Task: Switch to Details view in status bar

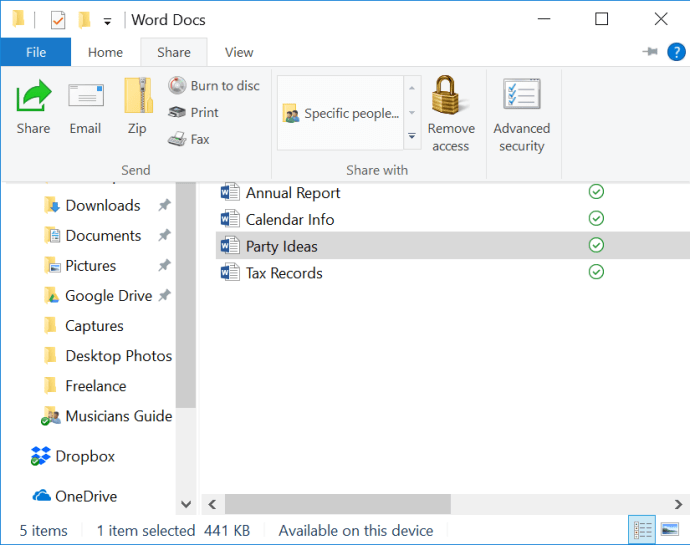Action: tap(642, 530)
